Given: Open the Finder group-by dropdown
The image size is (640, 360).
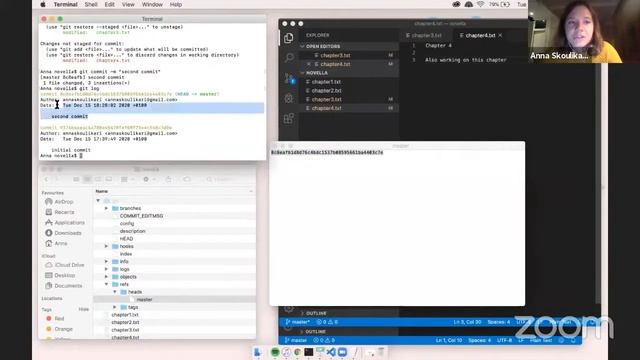Looking at the screenshot, I should (127, 179).
